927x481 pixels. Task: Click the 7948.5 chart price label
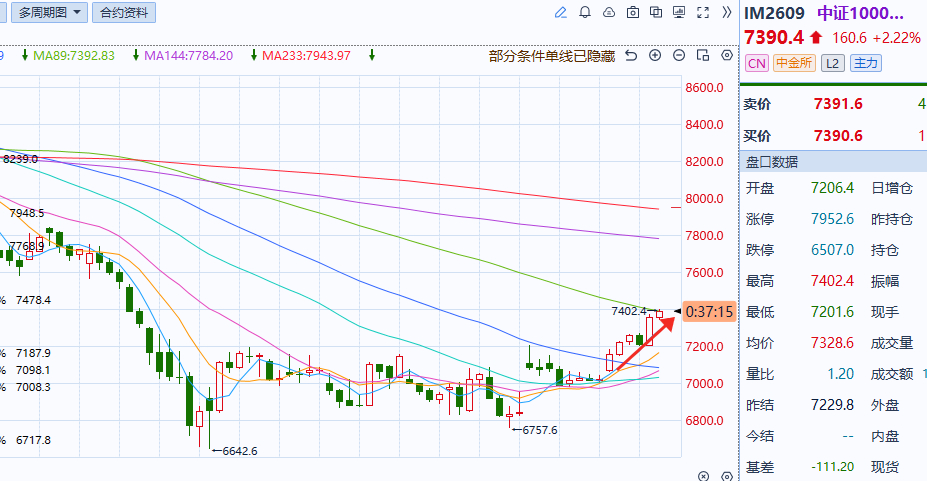pyautogui.click(x=27, y=213)
